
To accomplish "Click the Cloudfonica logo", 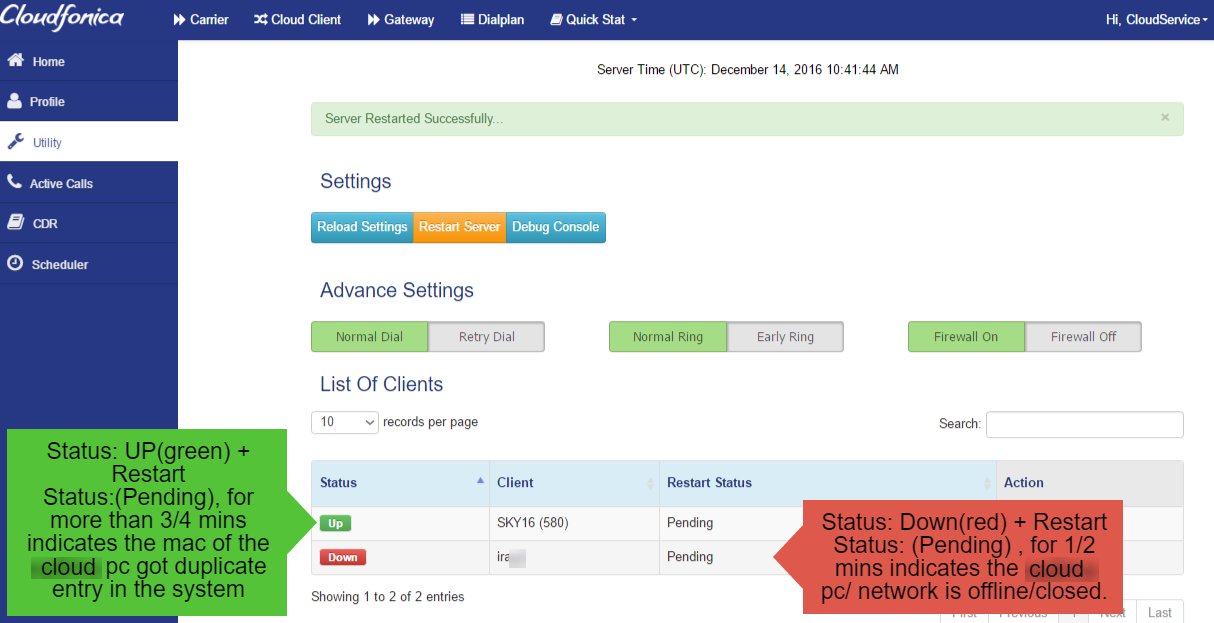I will click(62, 18).
